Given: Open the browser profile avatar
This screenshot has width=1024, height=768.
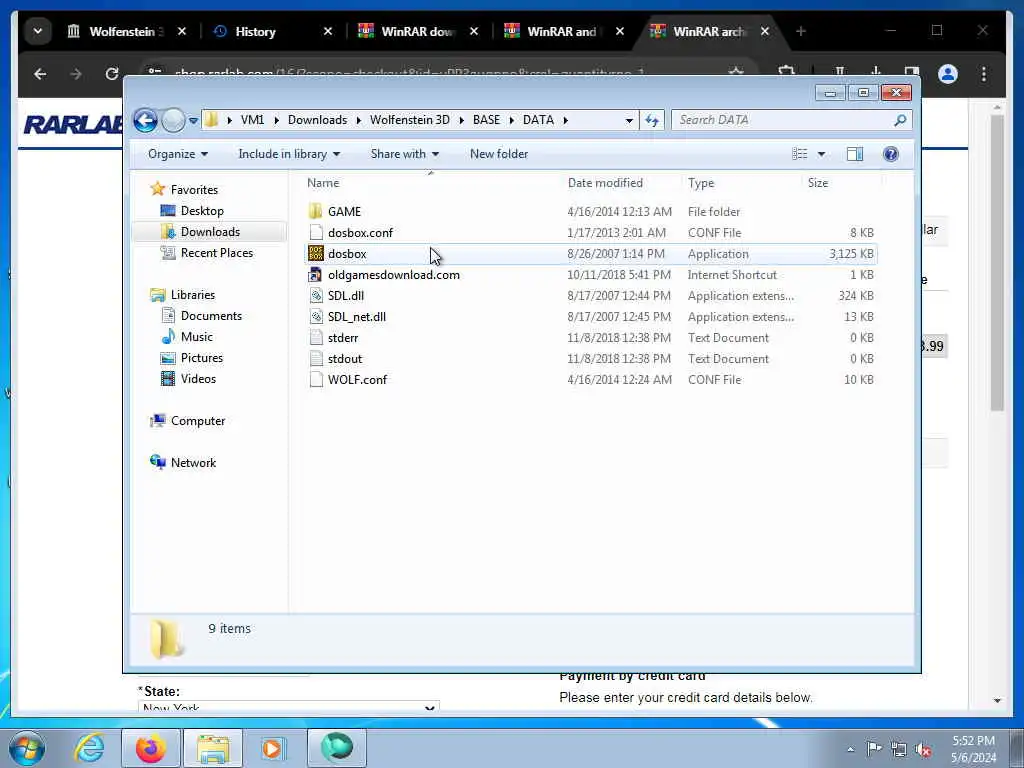Looking at the screenshot, I should click(948, 74).
